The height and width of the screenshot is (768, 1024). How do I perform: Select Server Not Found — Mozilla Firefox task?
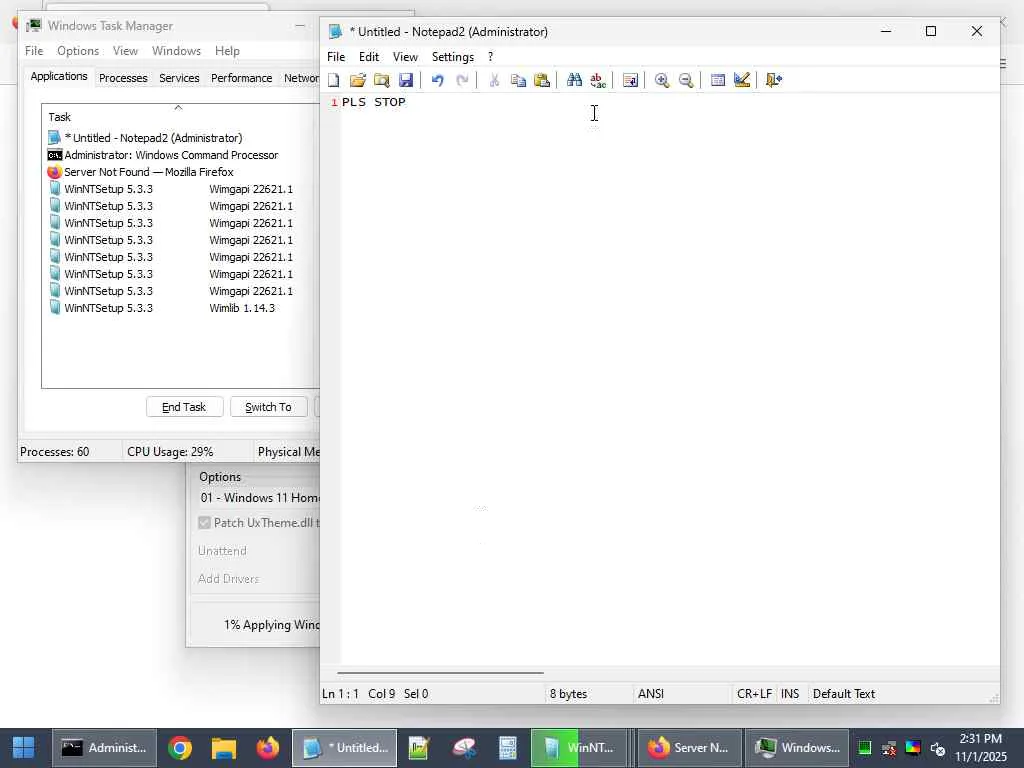pos(148,172)
